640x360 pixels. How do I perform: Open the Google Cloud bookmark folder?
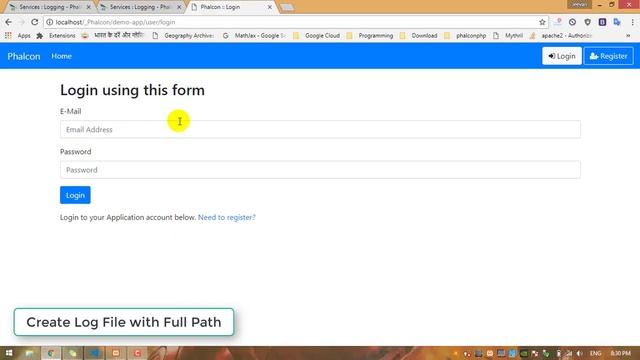tap(317, 36)
